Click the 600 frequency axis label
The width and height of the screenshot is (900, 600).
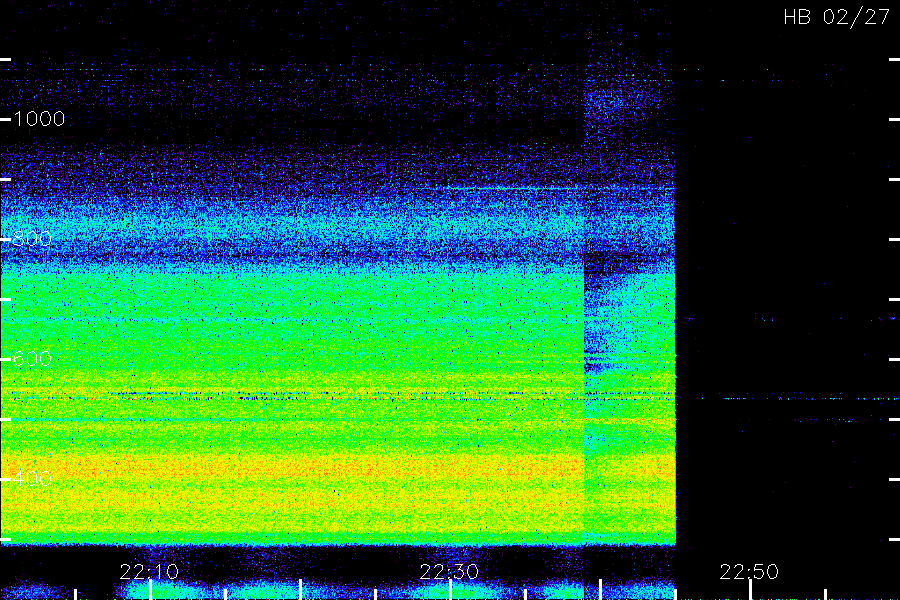pyautogui.click(x=32, y=359)
